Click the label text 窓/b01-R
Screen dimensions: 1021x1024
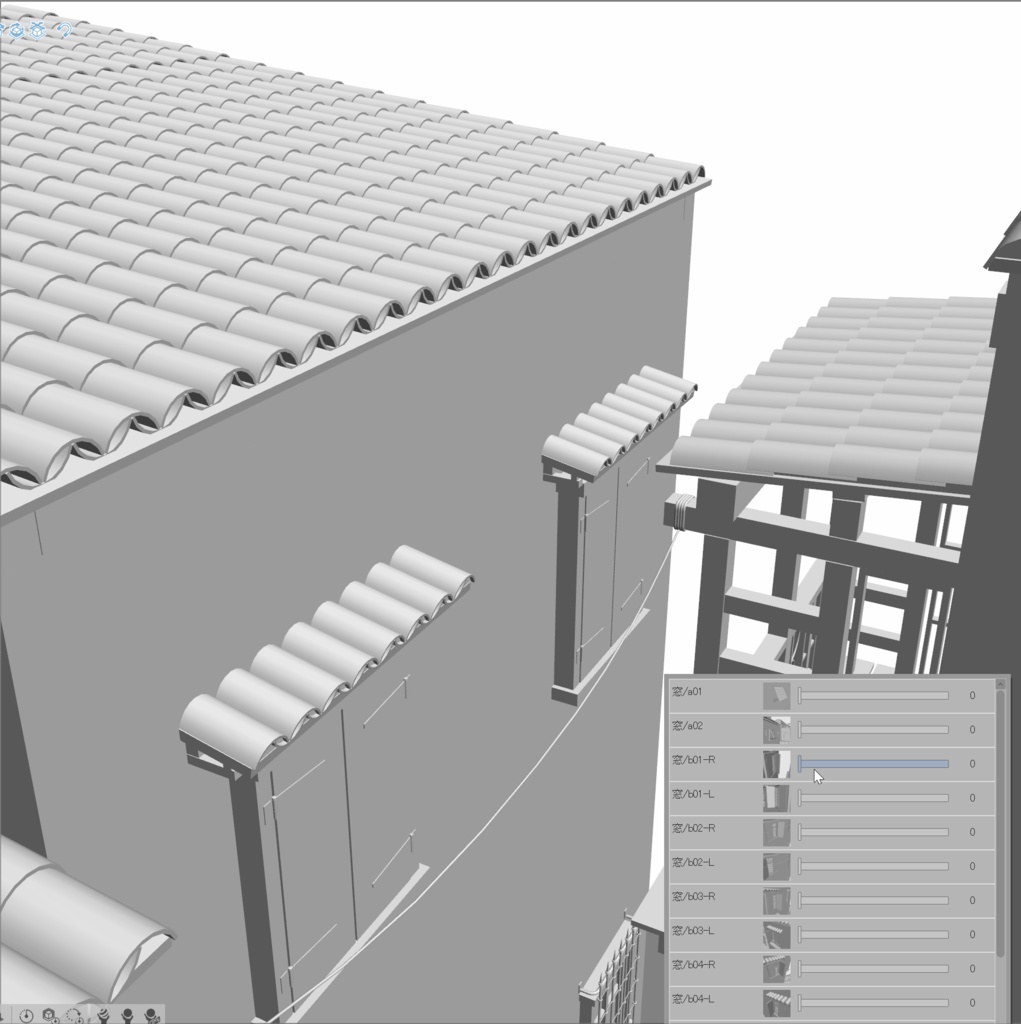[694, 760]
